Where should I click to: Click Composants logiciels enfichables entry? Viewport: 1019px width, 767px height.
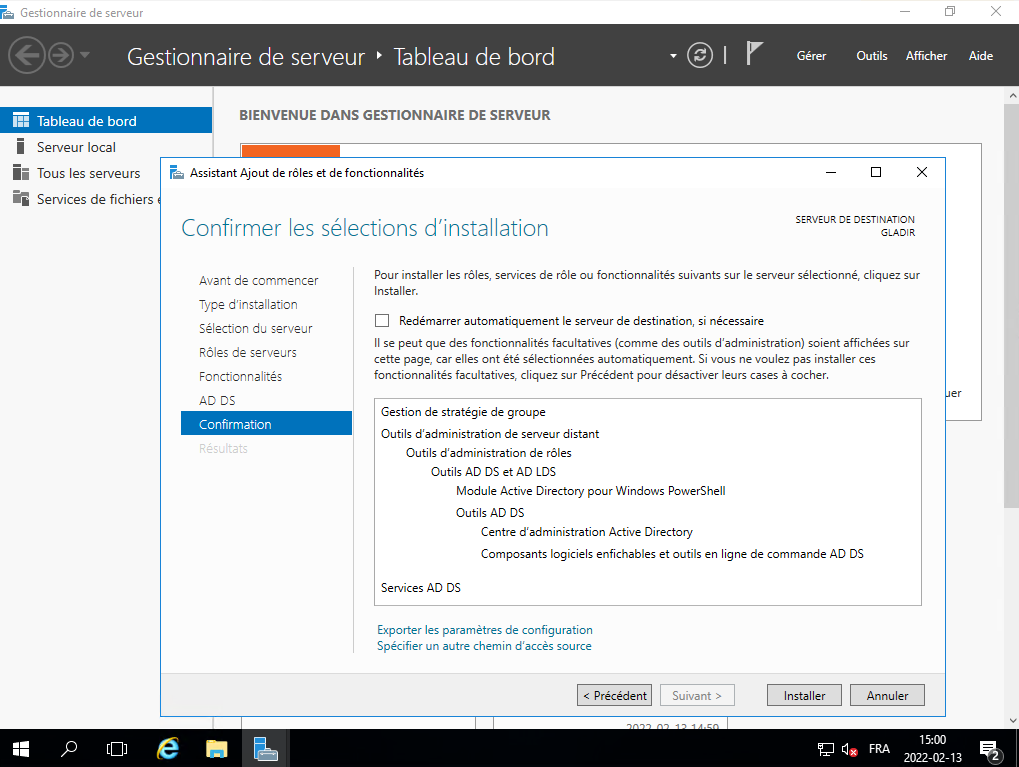[672, 554]
